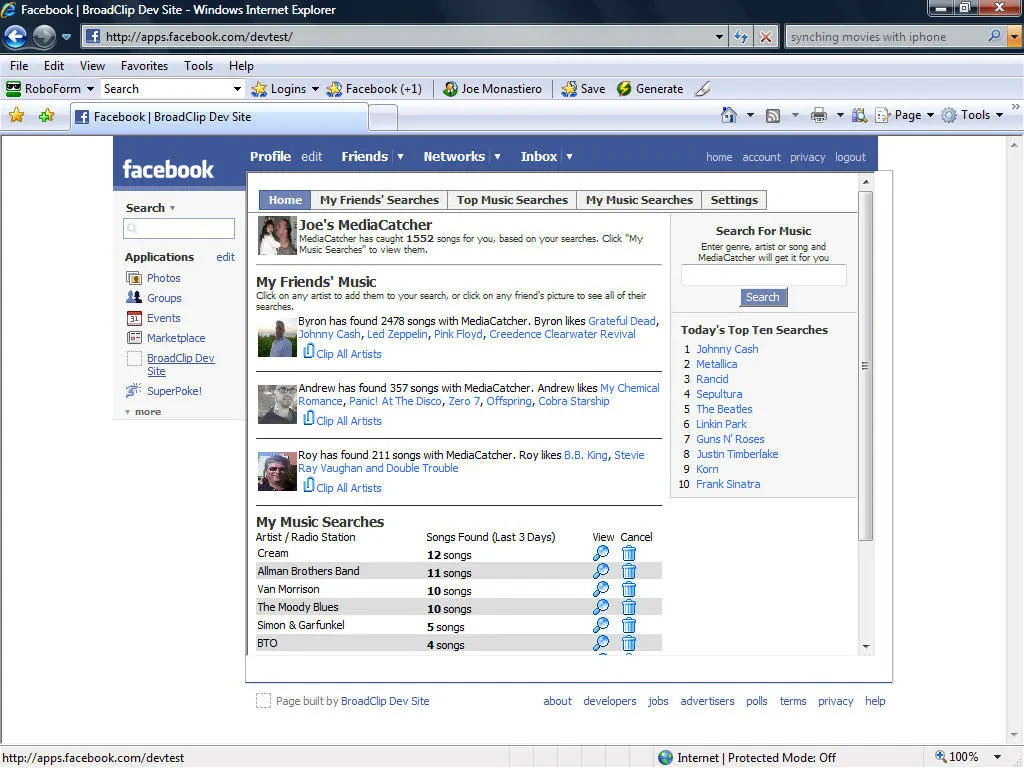Open the Favorites menu
The width and height of the screenshot is (1024, 768).
click(144, 66)
